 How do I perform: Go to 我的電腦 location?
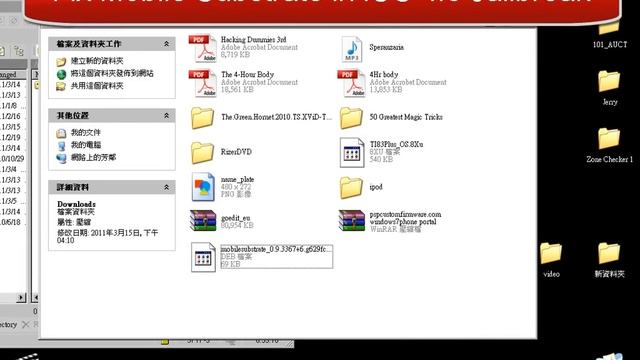coord(86,145)
